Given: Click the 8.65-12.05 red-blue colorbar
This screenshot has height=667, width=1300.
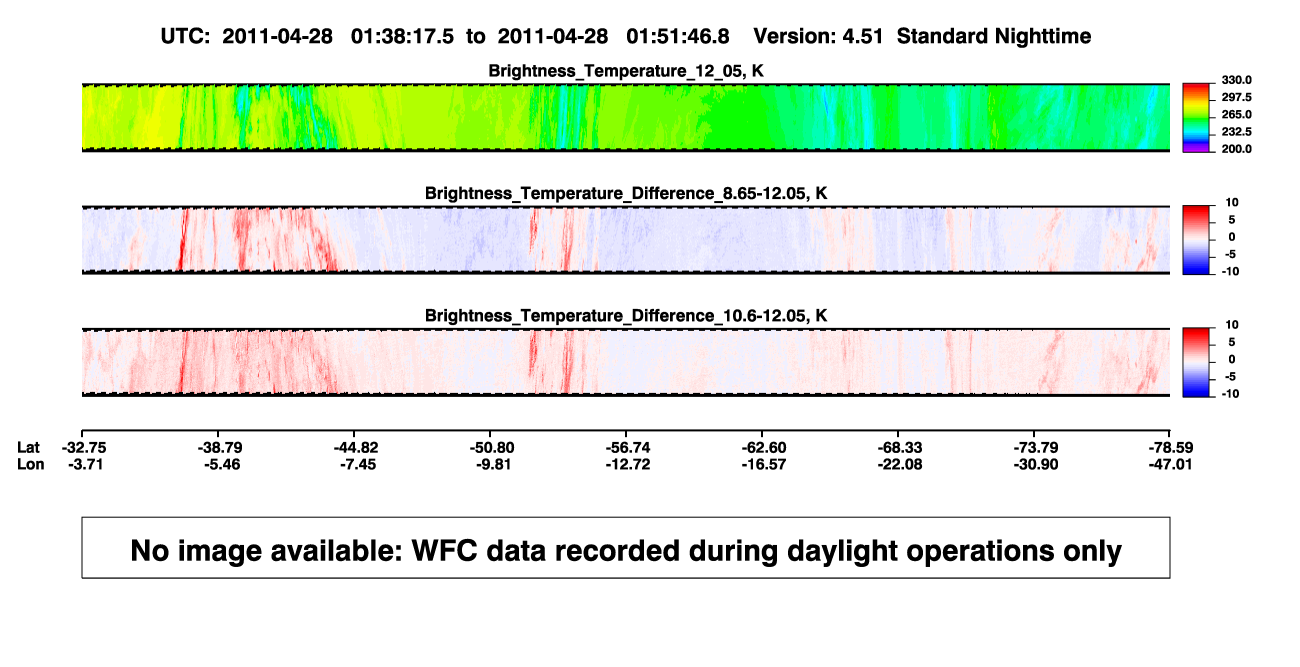Looking at the screenshot, I should (1196, 240).
